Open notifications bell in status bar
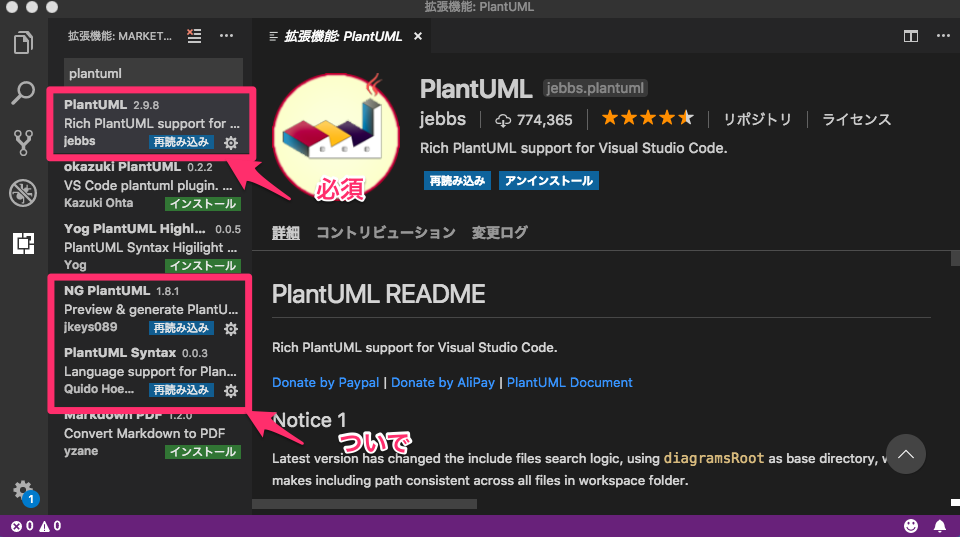This screenshot has width=960, height=537. pyautogui.click(x=940, y=526)
